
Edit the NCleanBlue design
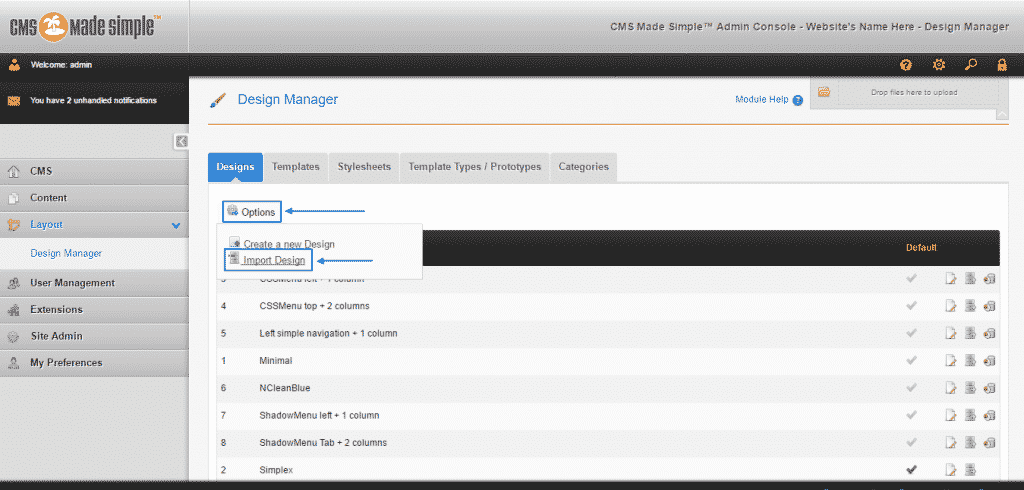click(x=951, y=388)
